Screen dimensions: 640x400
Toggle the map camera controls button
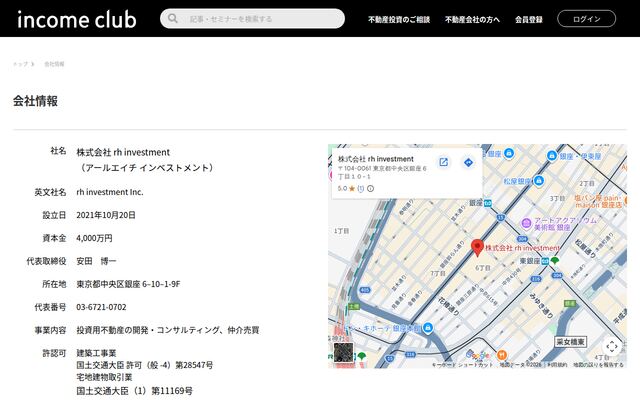(611, 347)
